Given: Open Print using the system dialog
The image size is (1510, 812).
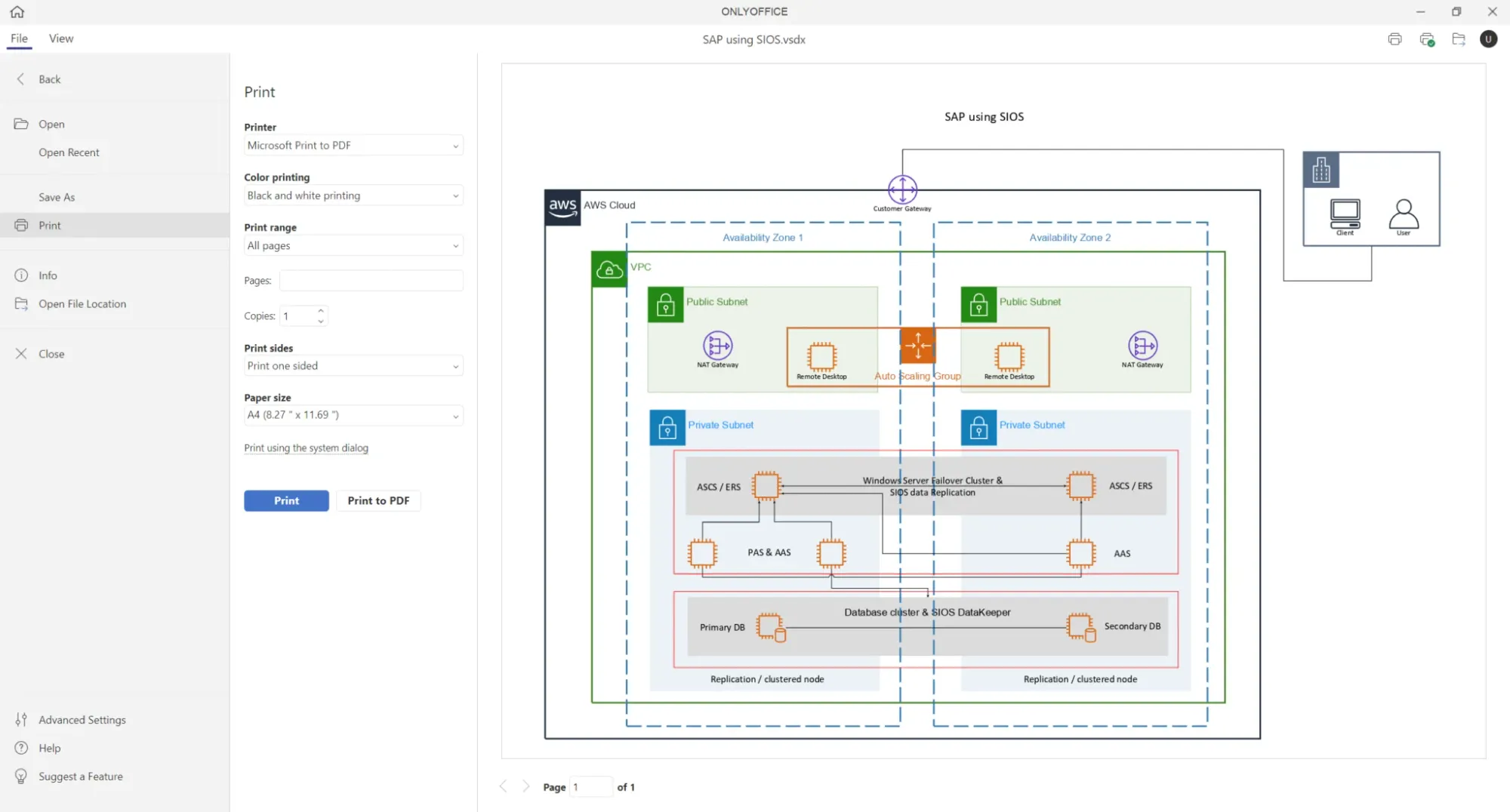Looking at the screenshot, I should (306, 448).
